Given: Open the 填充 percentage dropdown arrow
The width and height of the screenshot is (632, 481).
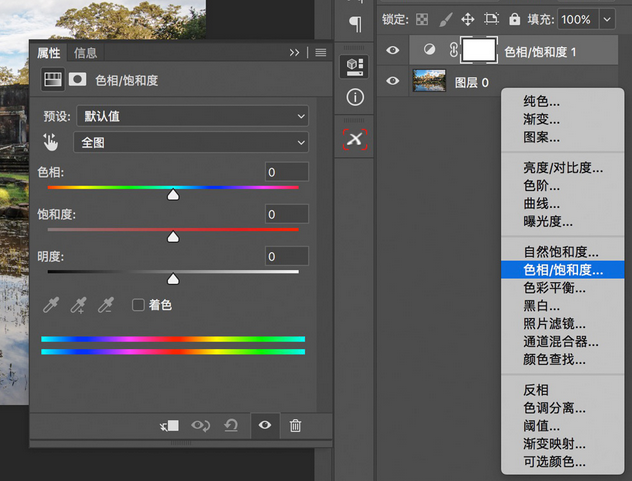Looking at the screenshot, I should (x=607, y=19).
